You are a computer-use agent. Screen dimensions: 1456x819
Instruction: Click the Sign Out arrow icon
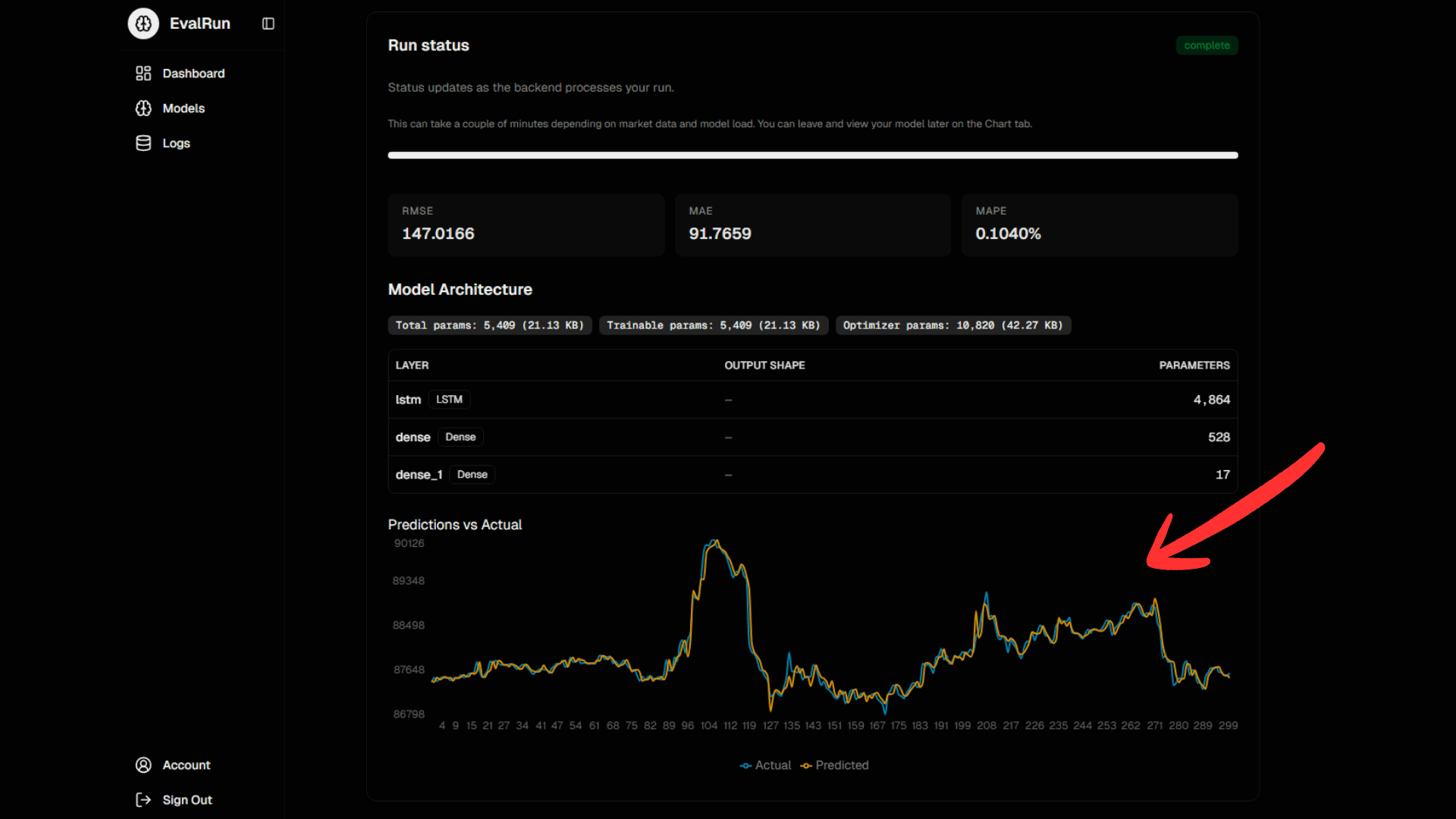tap(143, 799)
